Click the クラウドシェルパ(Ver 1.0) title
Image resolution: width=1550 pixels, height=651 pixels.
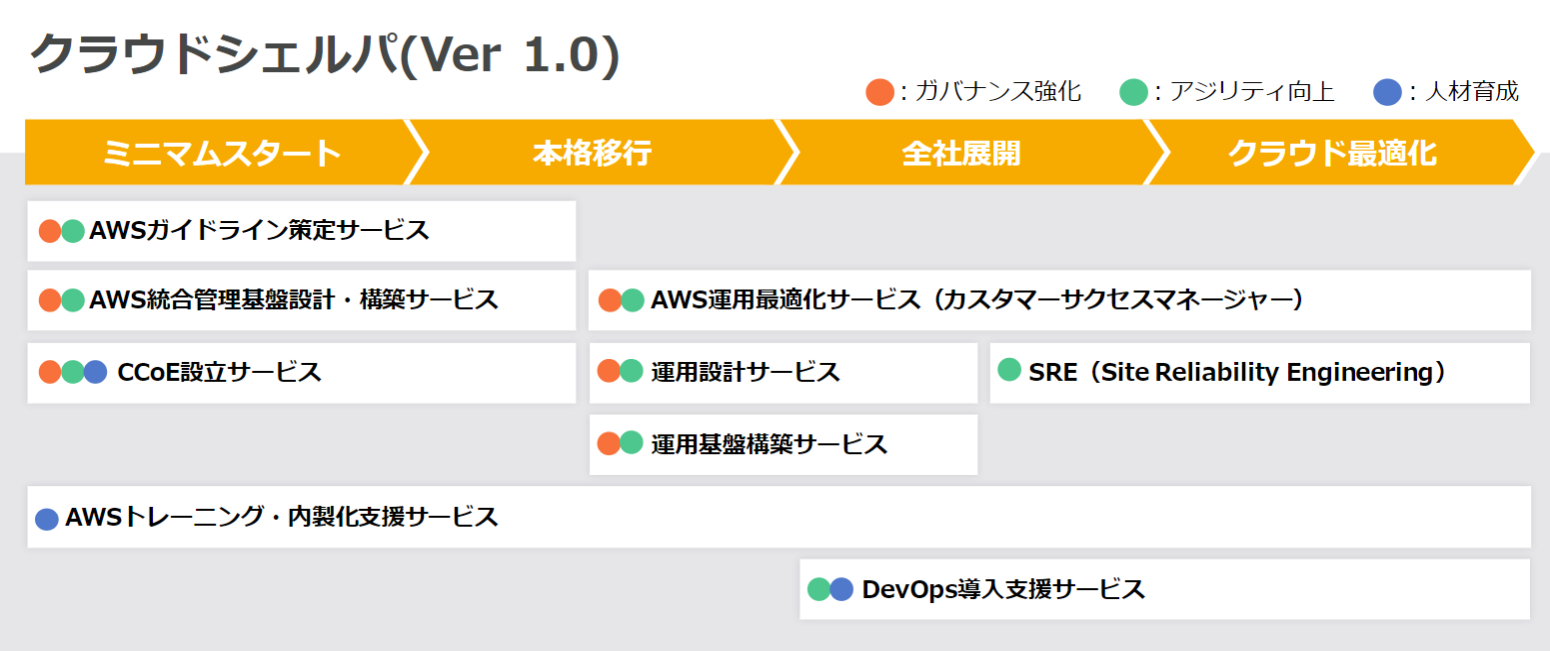(x=325, y=55)
